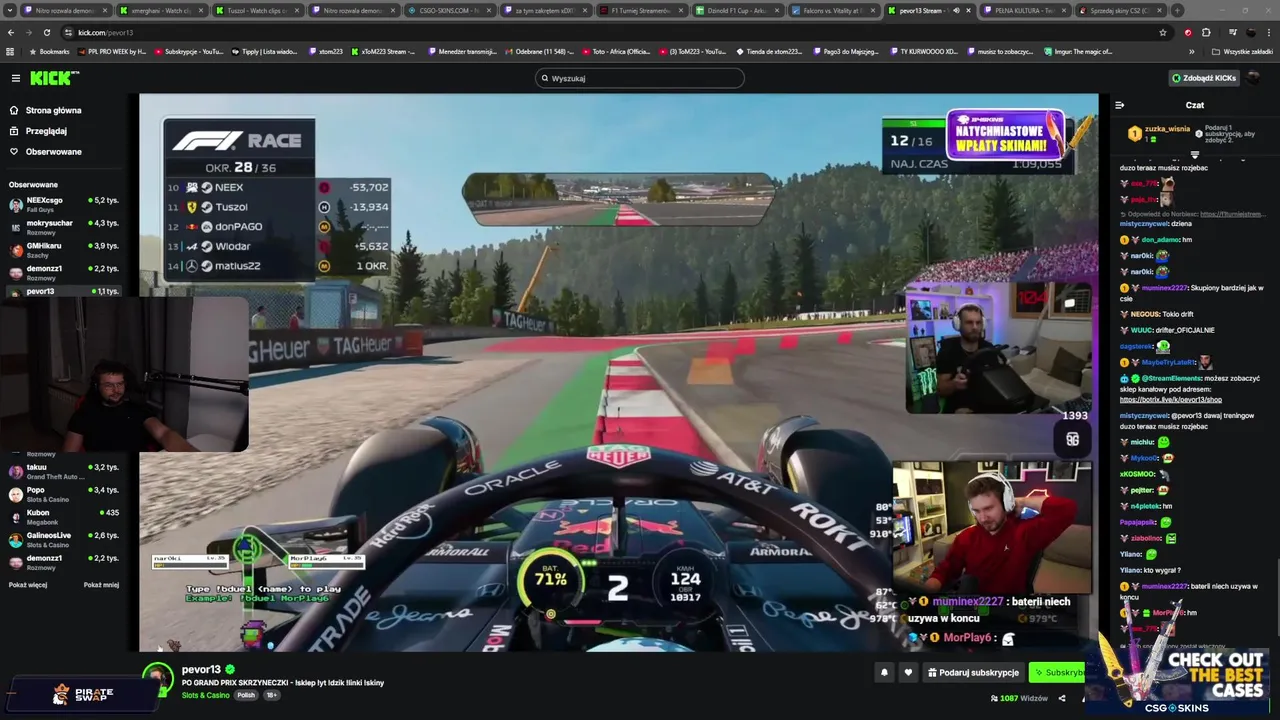Image resolution: width=1280 pixels, height=720 pixels.
Task: Click zuzka_wisnia in the top gifter banner
Action: tap(1167, 129)
